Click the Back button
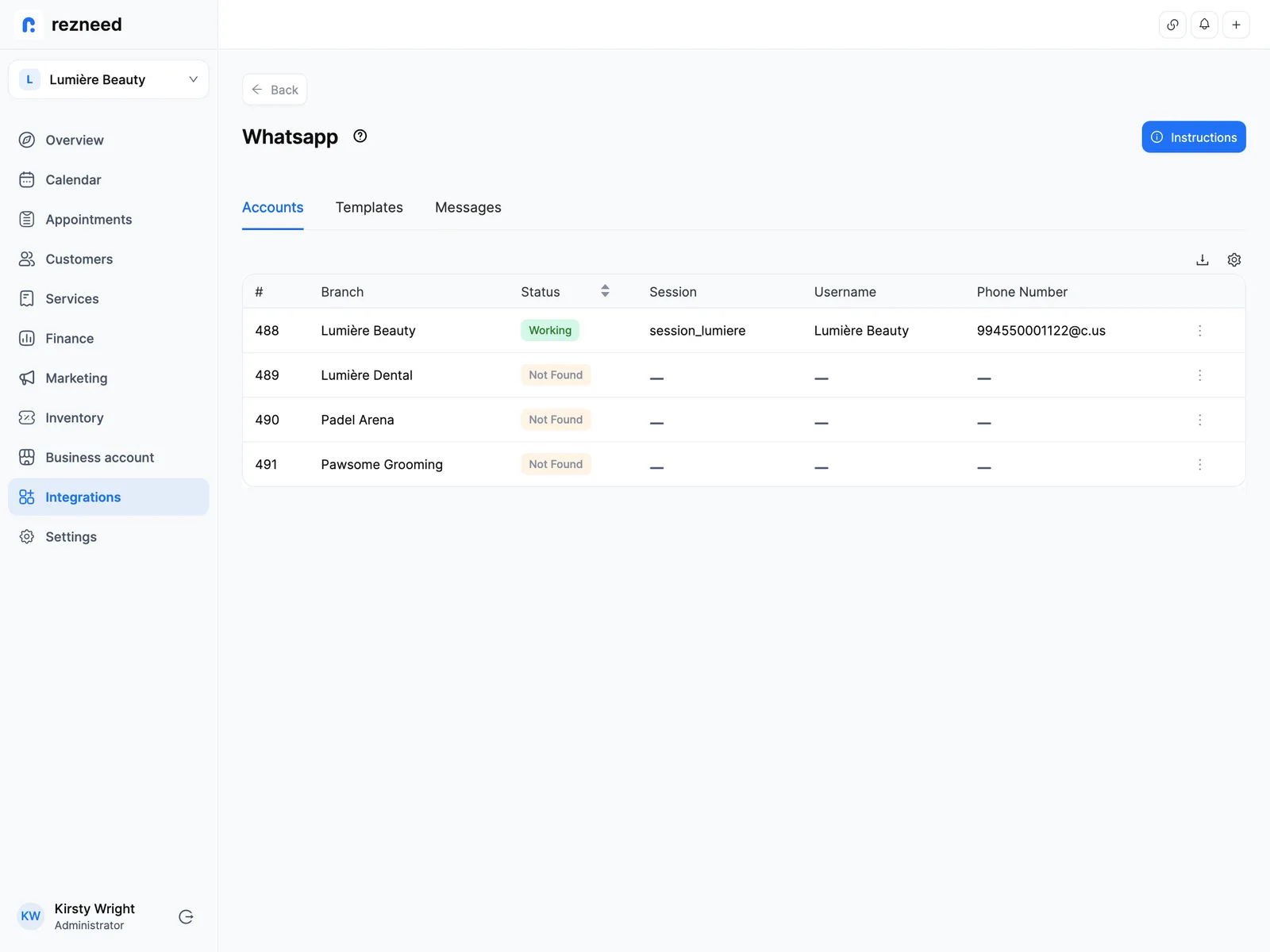The image size is (1270, 952). (275, 90)
